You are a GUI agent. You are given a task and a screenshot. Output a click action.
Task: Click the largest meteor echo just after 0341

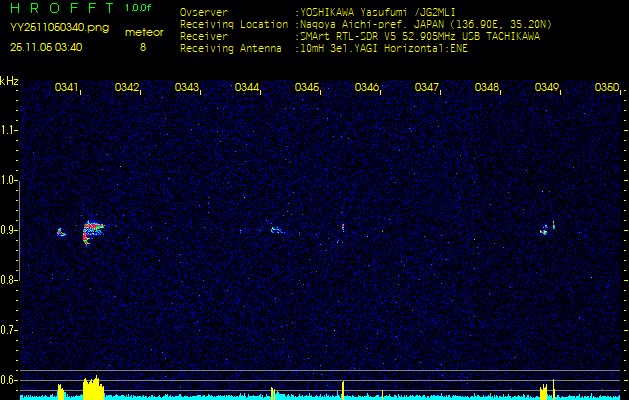[x=92, y=232]
